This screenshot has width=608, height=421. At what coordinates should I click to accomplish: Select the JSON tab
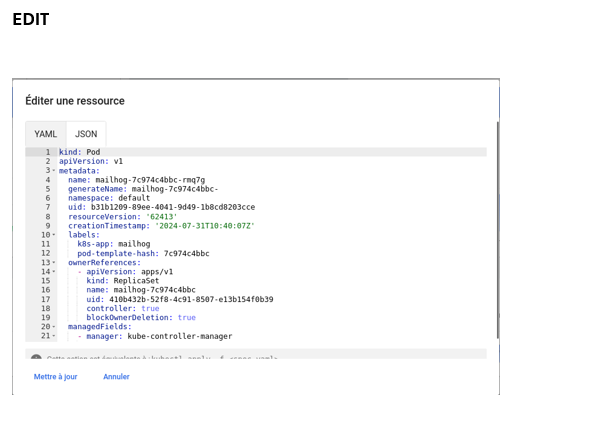click(86, 134)
